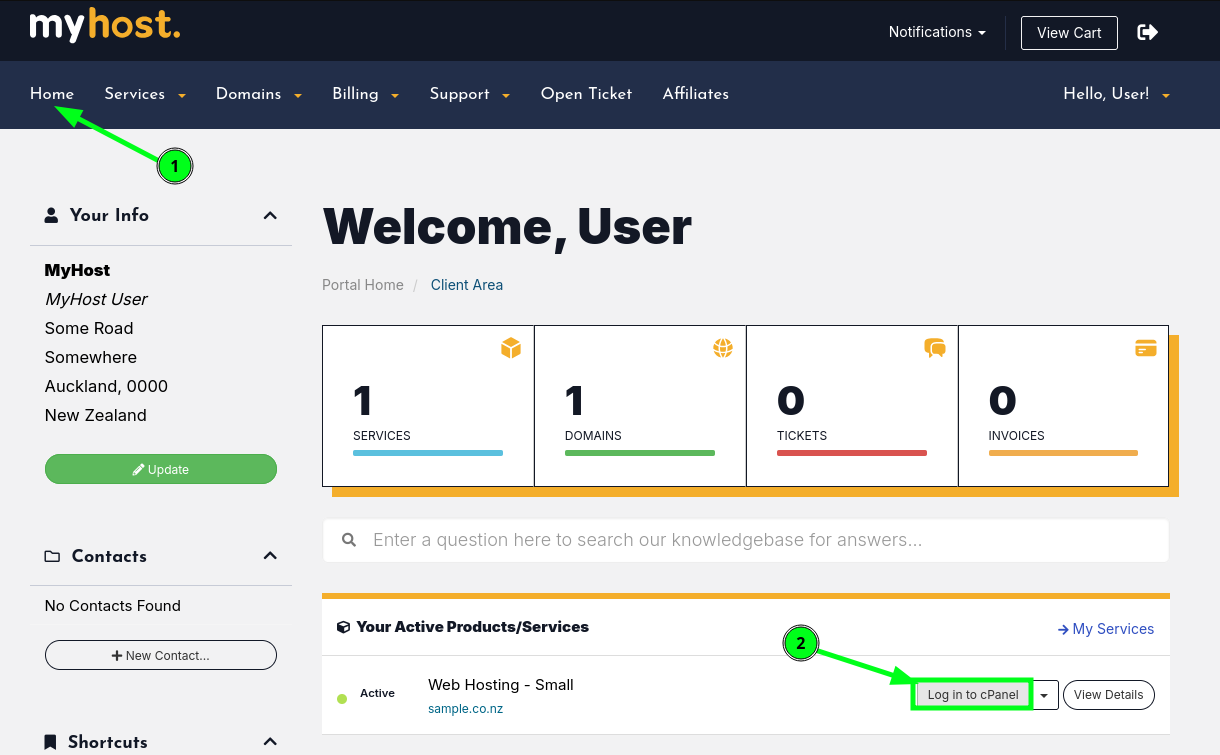Screen dimensions: 1220x755
Task: Collapse the Shortcuts panel
Action: [x=270, y=742]
